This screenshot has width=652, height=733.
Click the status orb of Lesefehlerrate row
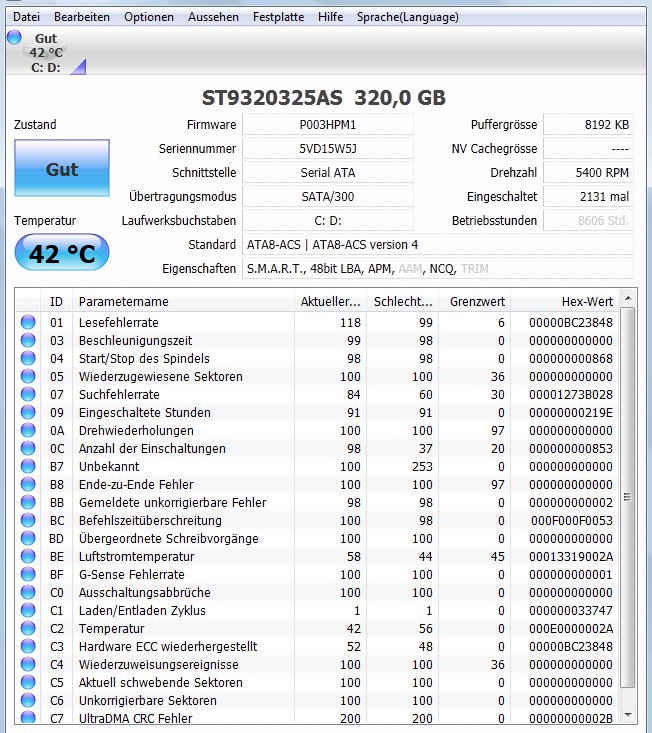pyautogui.click(x=28, y=322)
